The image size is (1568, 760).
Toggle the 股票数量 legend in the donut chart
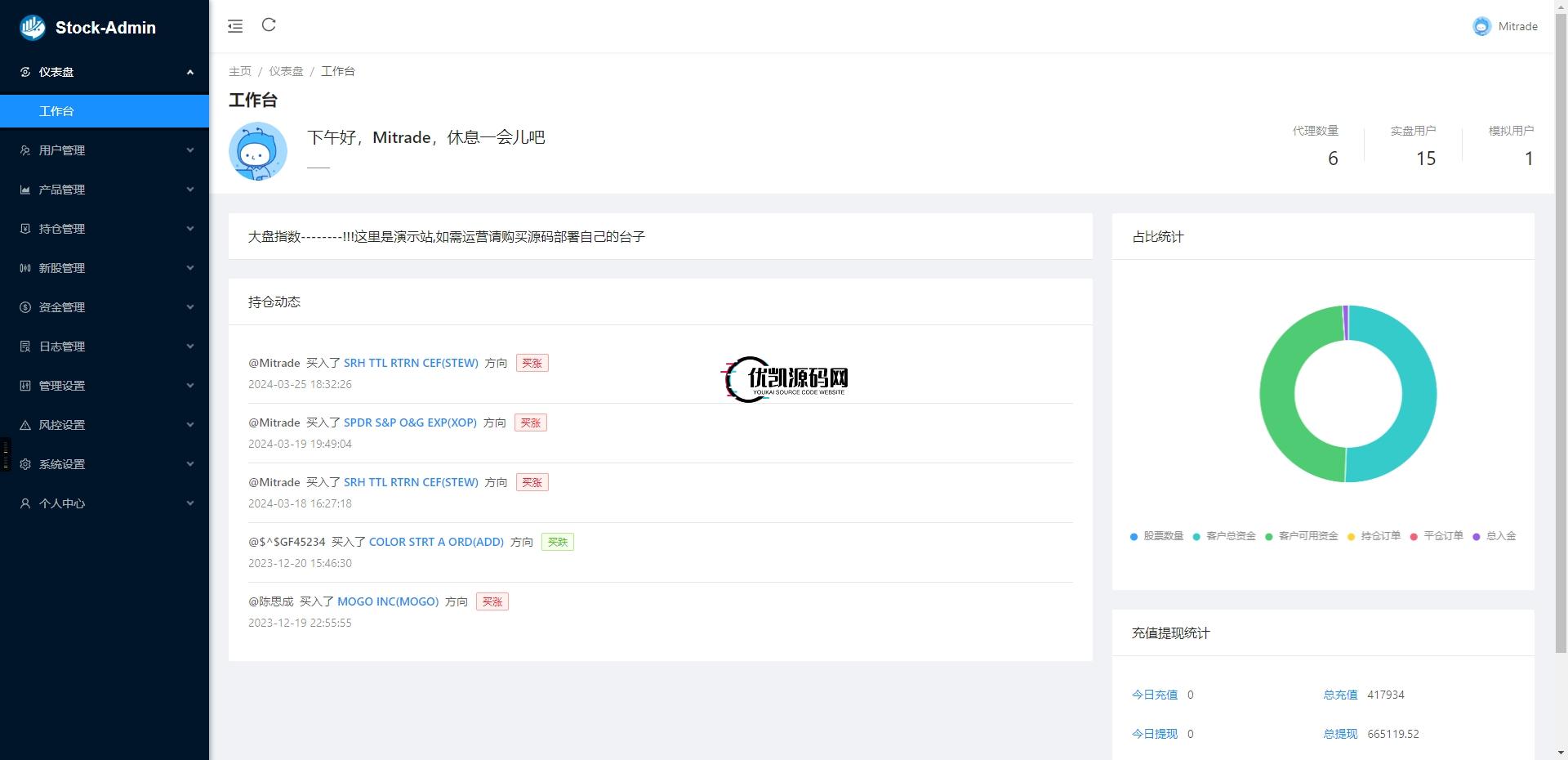[1156, 536]
